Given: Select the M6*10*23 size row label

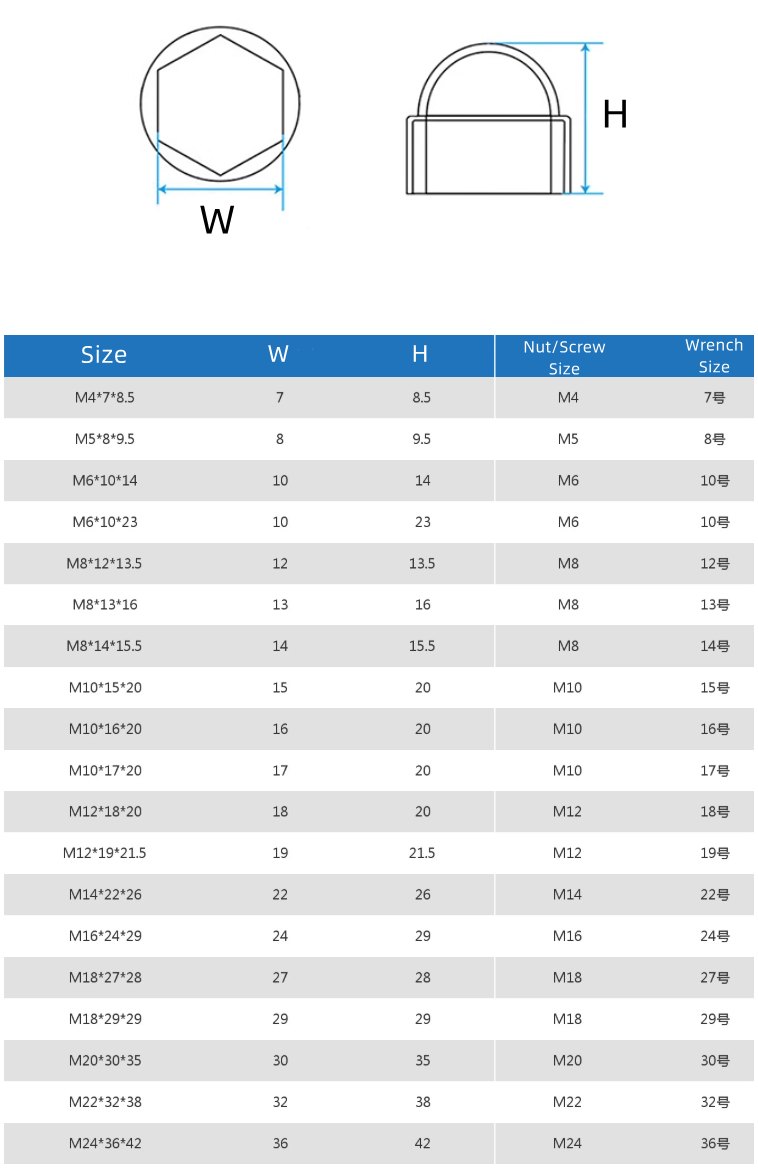Looking at the screenshot, I should [105, 522].
